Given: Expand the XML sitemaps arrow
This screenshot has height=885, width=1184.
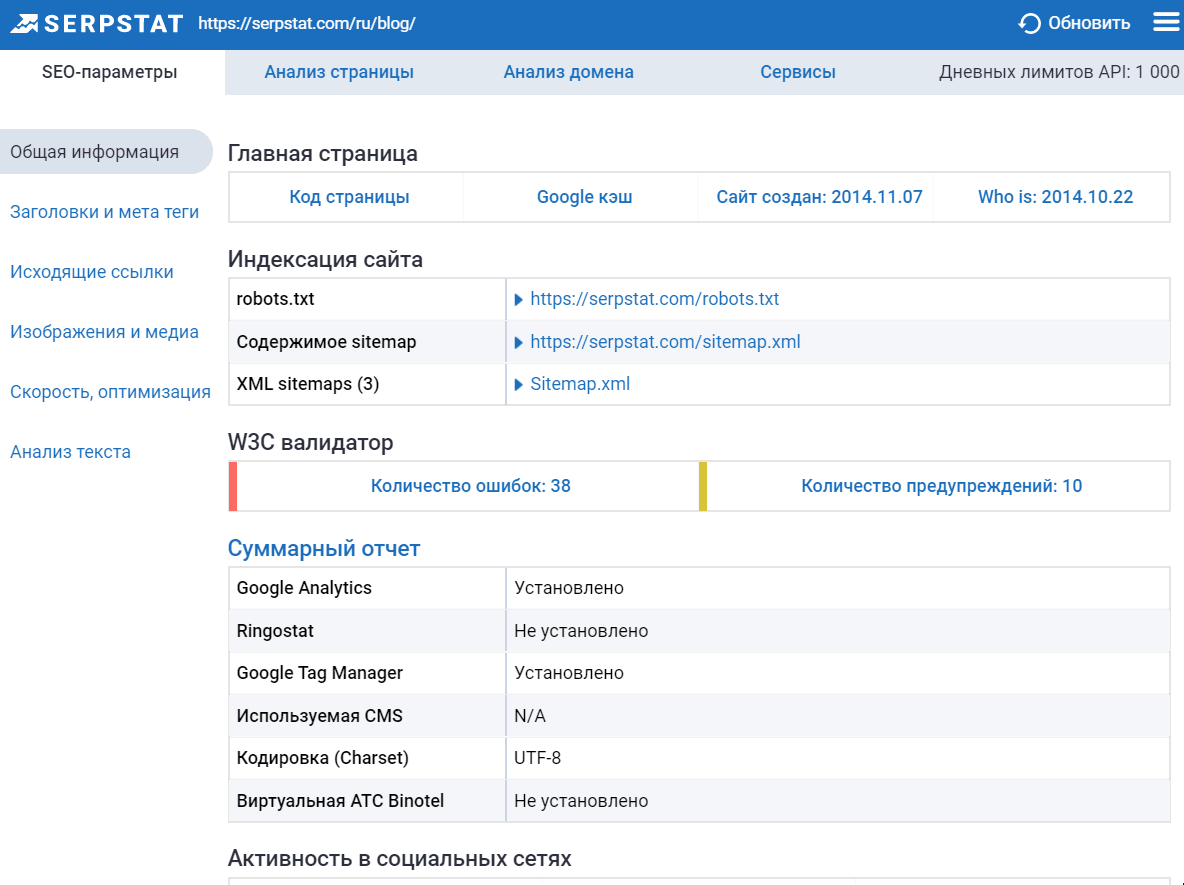Looking at the screenshot, I should (x=519, y=385).
